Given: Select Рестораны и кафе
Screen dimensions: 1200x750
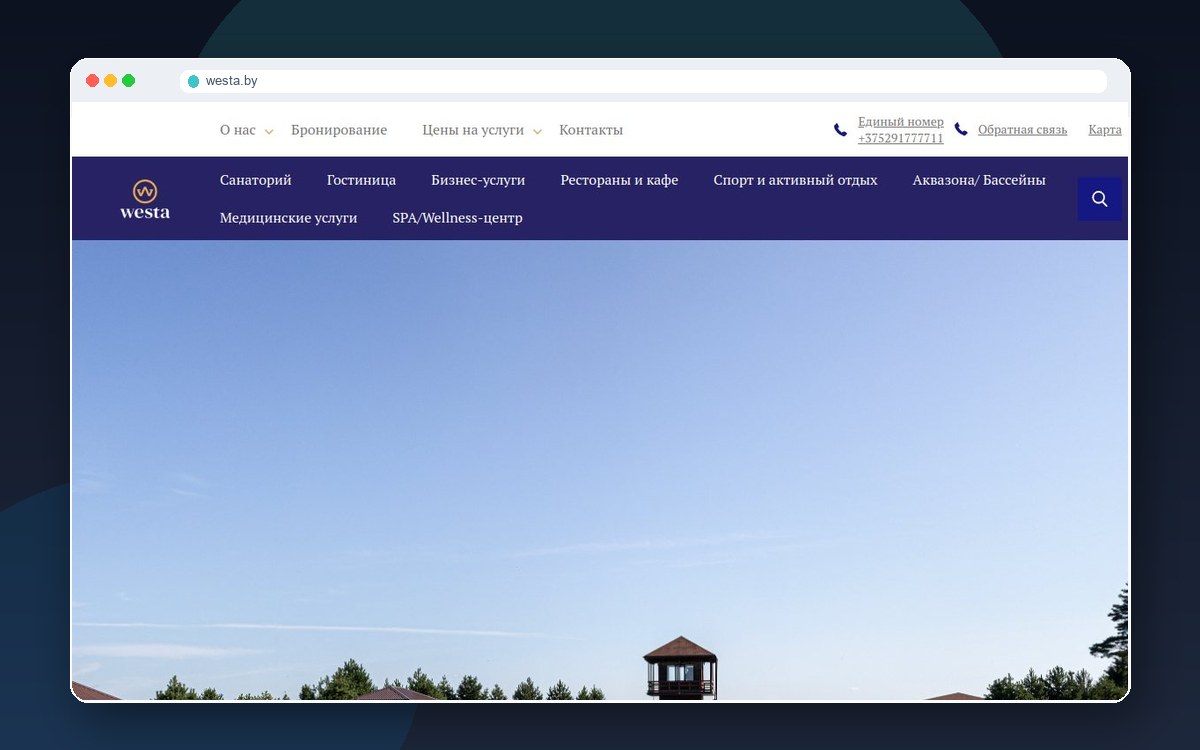Looking at the screenshot, I should (619, 180).
